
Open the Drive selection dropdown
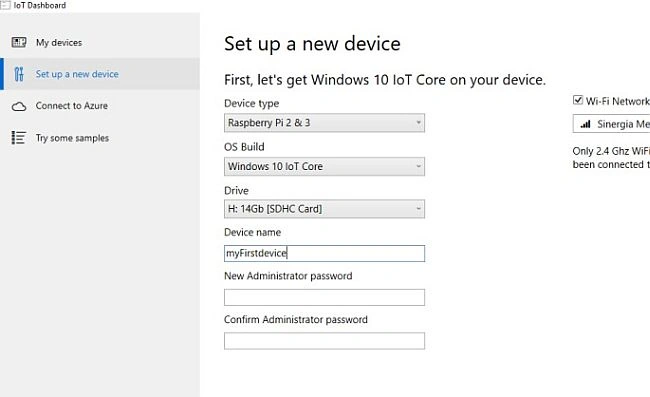point(324,209)
